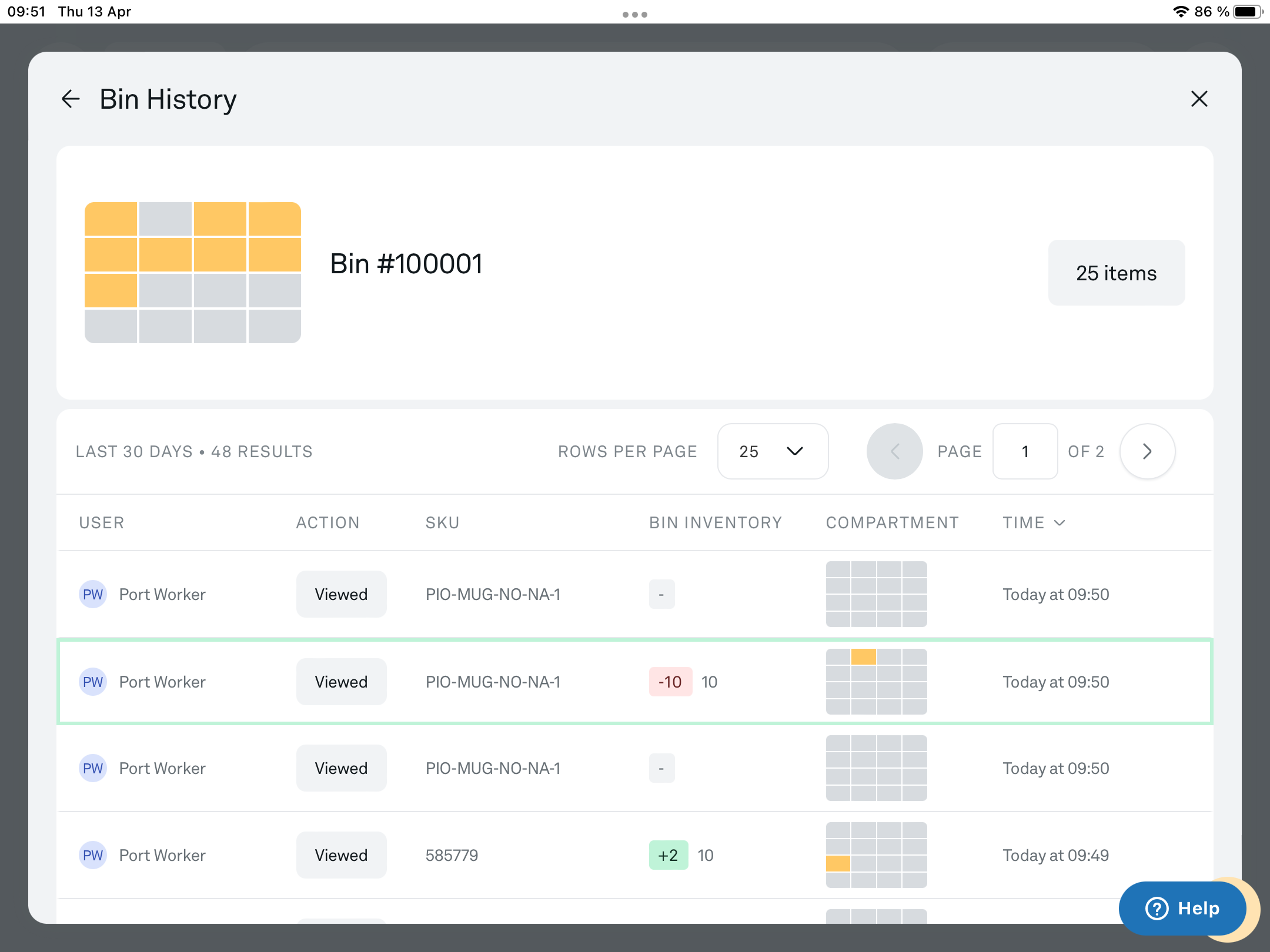This screenshot has height=952, width=1270.
Task: Tap the battery indicator in the status bar
Action: 1248,12
